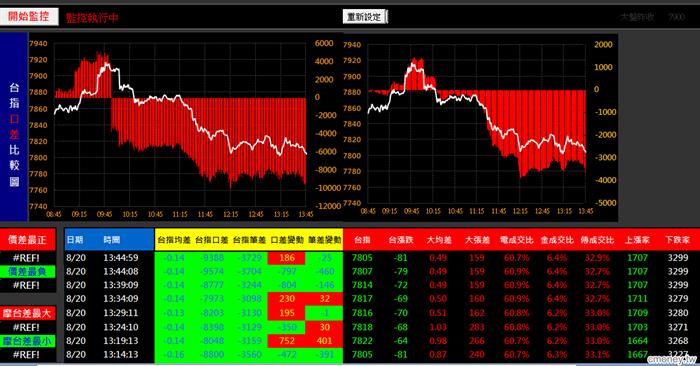Click the 重新設定 reset button

coord(364,17)
